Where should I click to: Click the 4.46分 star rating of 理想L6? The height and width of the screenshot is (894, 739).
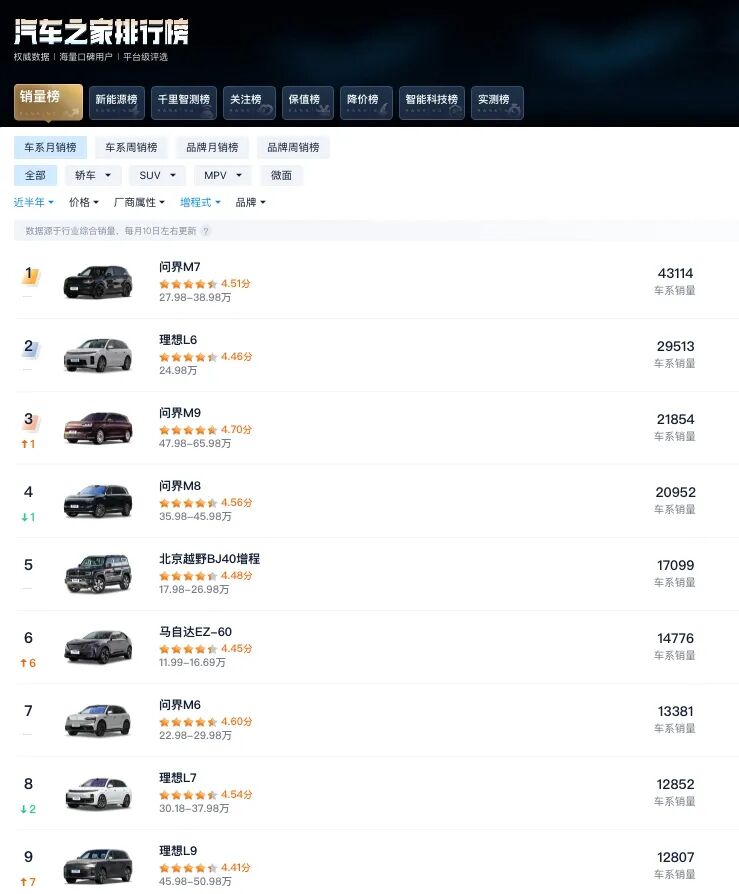click(x=205, y=356)
